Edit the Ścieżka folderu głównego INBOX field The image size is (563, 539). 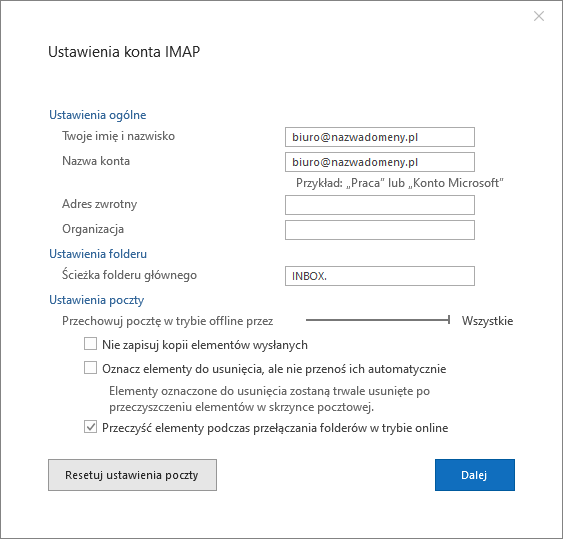pos(380,276)
